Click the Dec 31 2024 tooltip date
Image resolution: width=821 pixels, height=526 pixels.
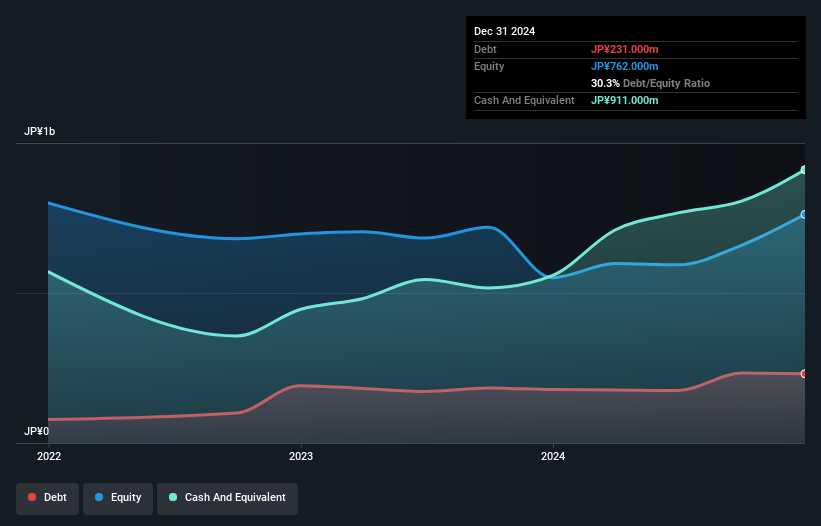click(x=504, y=31)
